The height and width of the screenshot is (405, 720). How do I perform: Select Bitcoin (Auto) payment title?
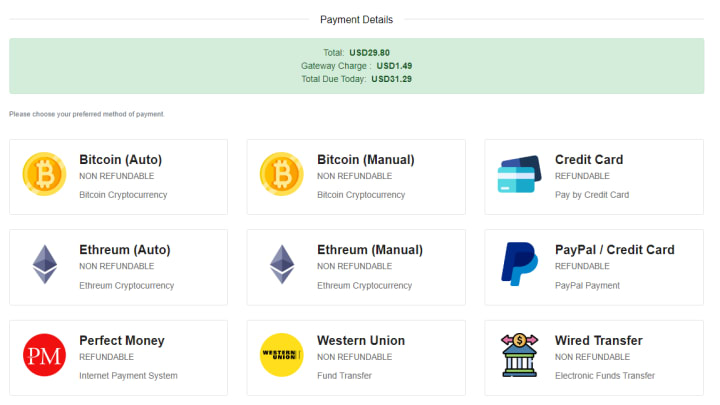(120, 160)
